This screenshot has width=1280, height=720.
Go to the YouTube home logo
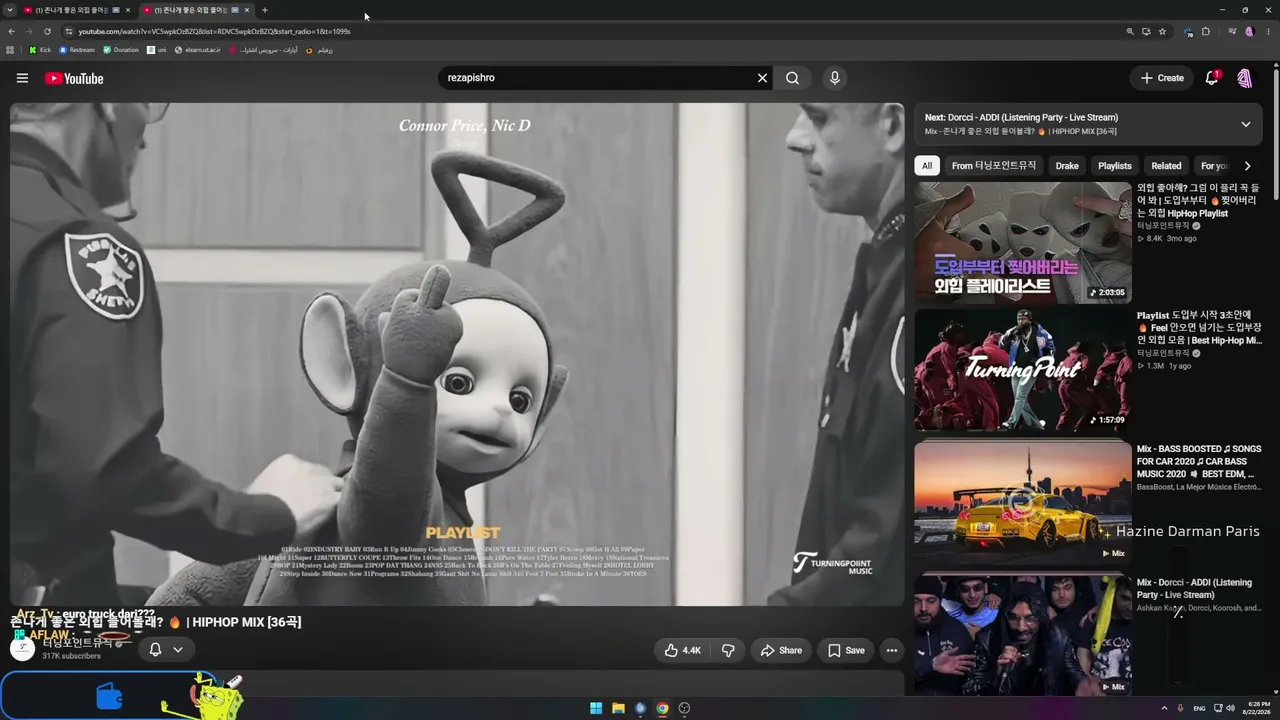(x=74, y=78)
